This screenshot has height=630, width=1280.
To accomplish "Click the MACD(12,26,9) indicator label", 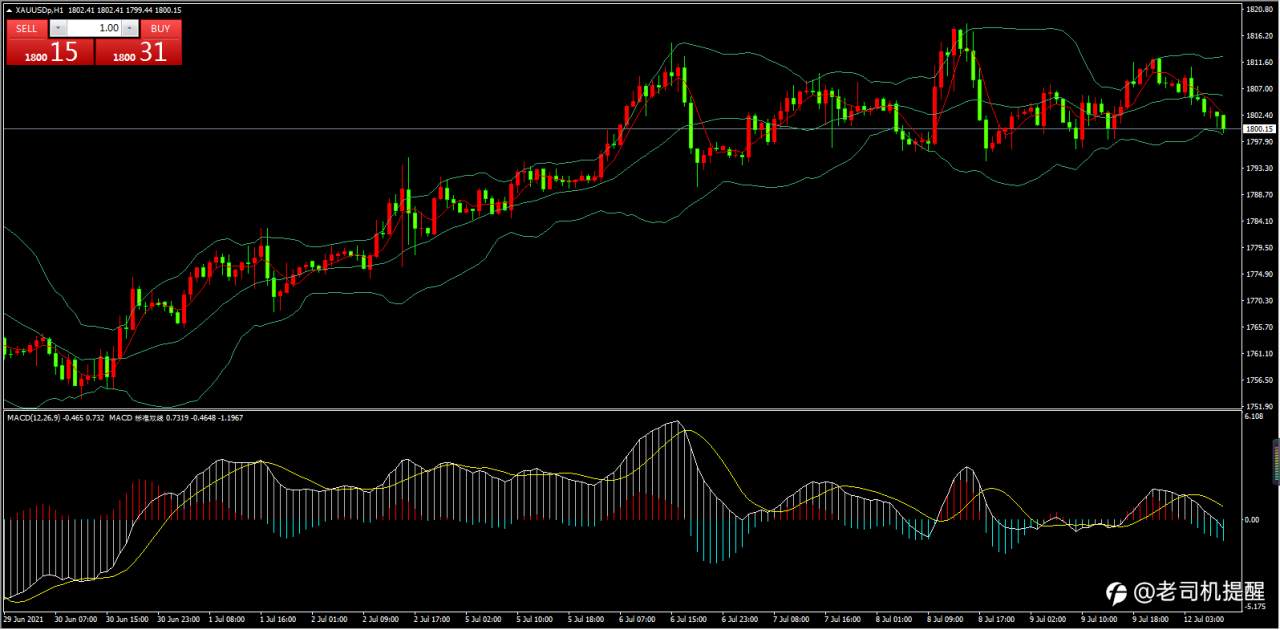I will [x=33, y=416].
